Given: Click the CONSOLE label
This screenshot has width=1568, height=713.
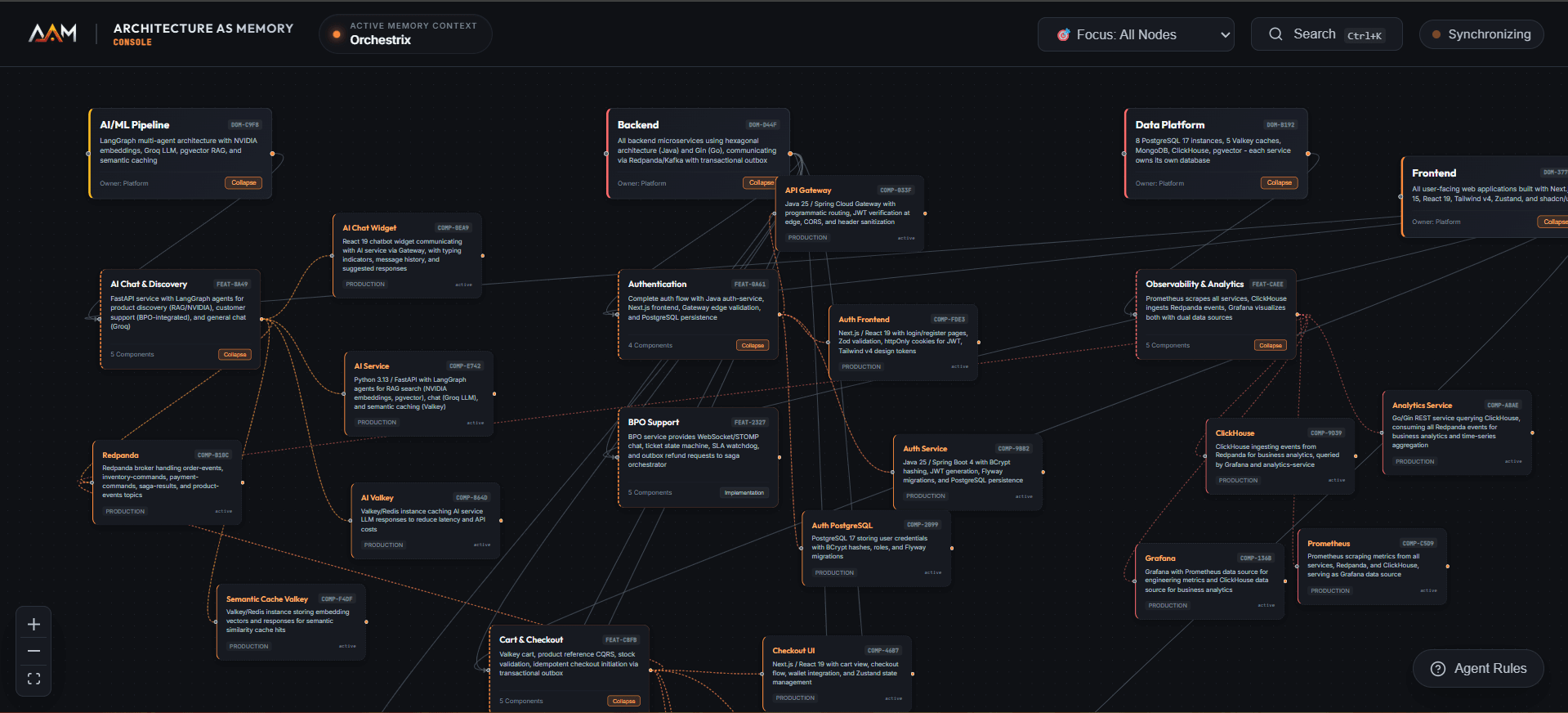Looking at the screenshot, I should click(x=132, y=43).
